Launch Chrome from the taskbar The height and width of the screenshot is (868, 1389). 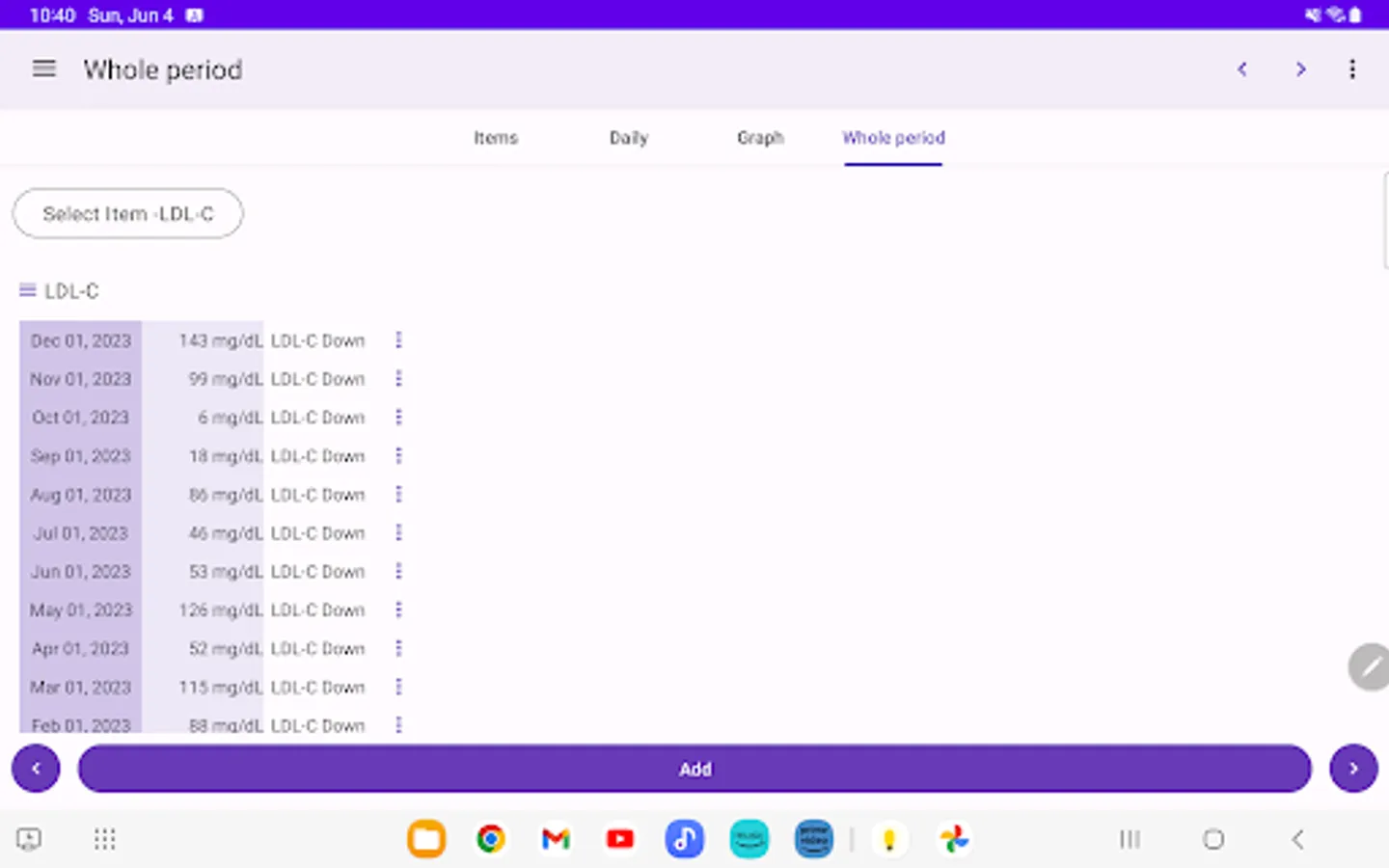click(491, 839)
